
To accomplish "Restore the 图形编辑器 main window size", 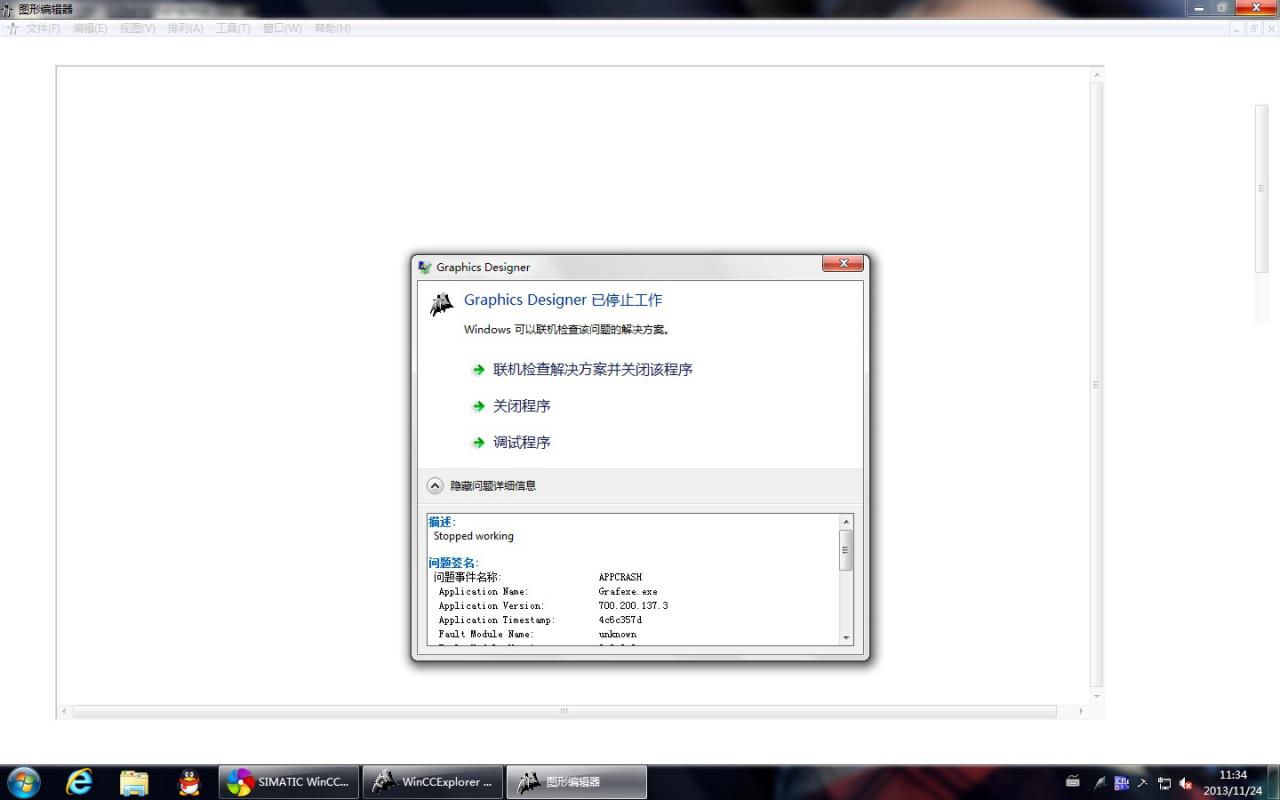I will pos(1222,8).
